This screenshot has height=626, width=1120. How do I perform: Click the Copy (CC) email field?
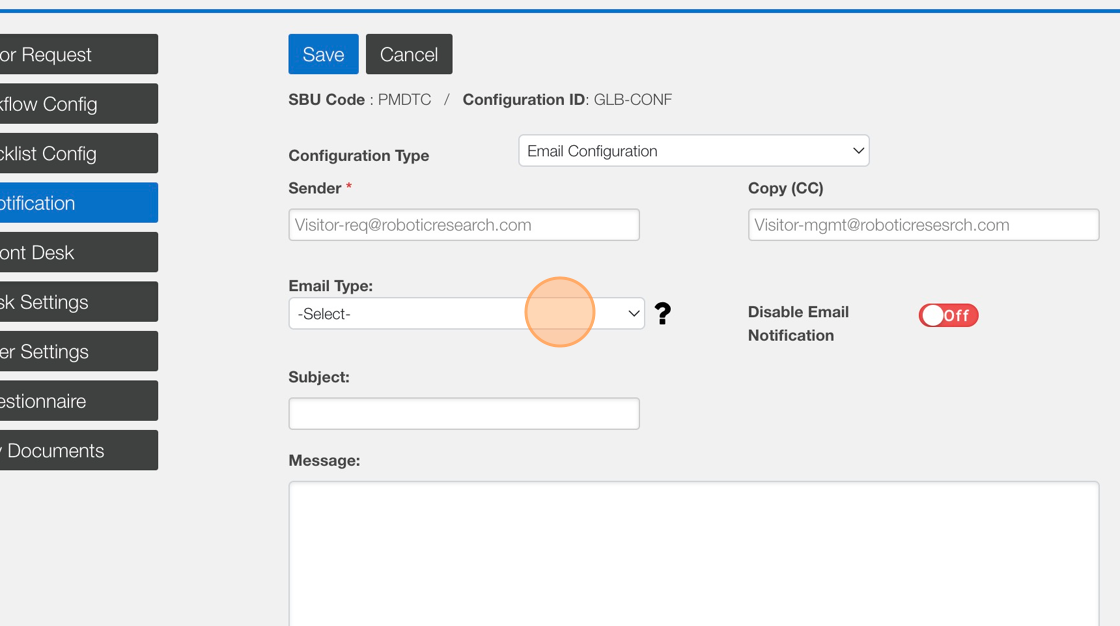[x=923, y=225]
